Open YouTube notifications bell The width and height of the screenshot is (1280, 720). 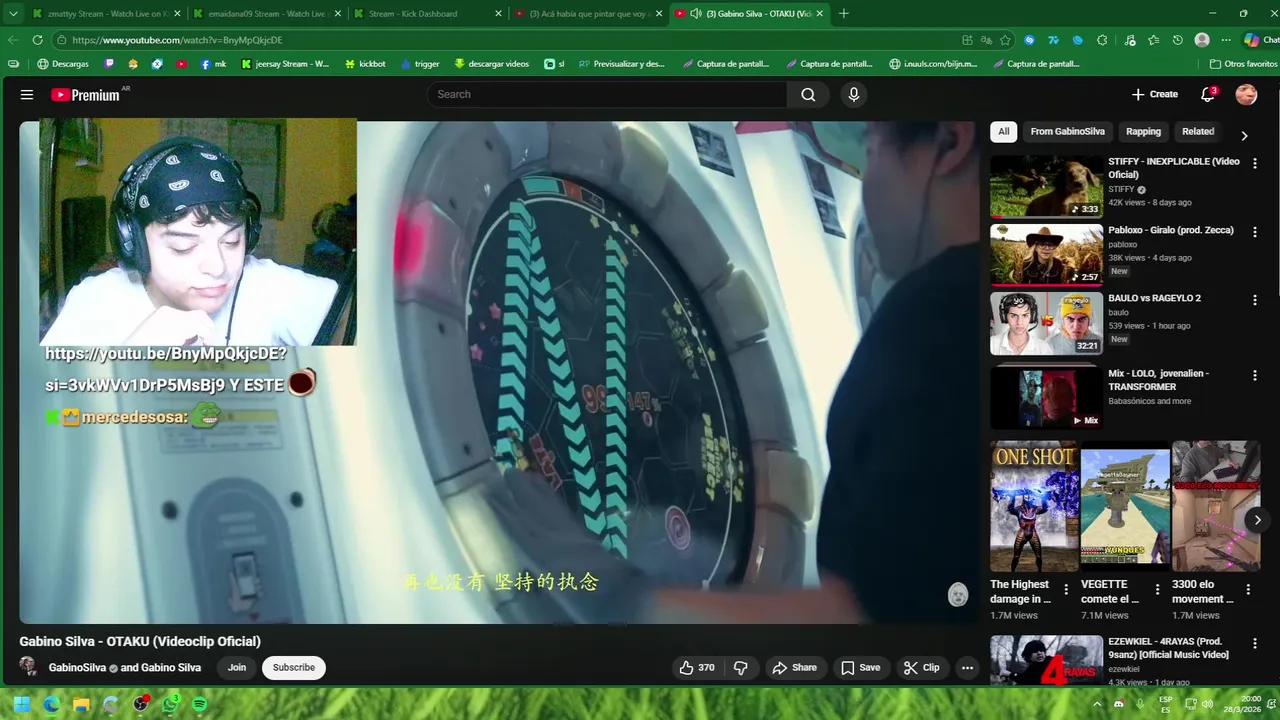[x=1208, y=95]
